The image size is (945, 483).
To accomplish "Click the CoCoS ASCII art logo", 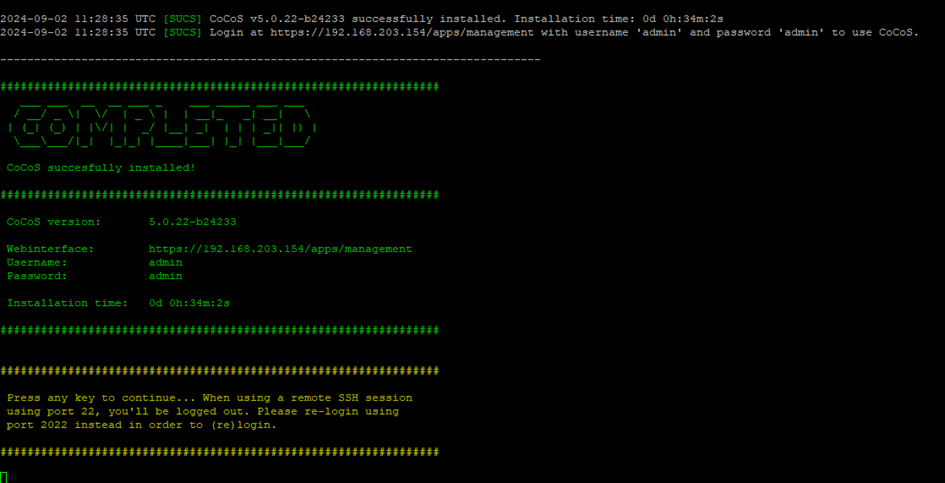I will coord(162,124).
